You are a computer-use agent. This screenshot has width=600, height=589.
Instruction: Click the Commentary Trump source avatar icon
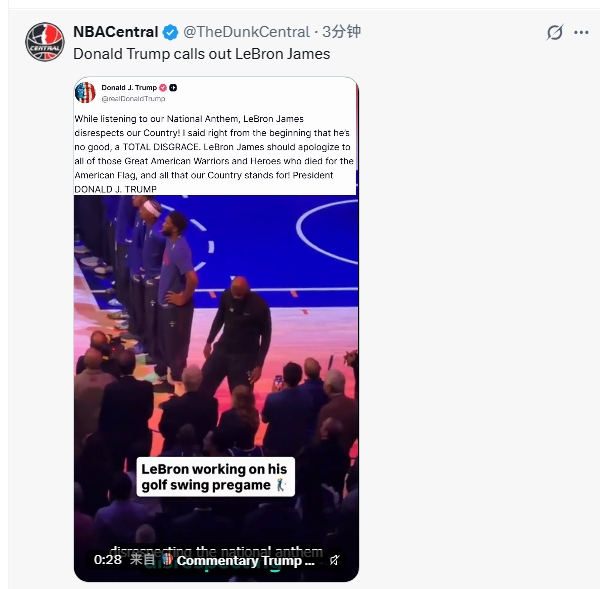(x=167, y=560)
